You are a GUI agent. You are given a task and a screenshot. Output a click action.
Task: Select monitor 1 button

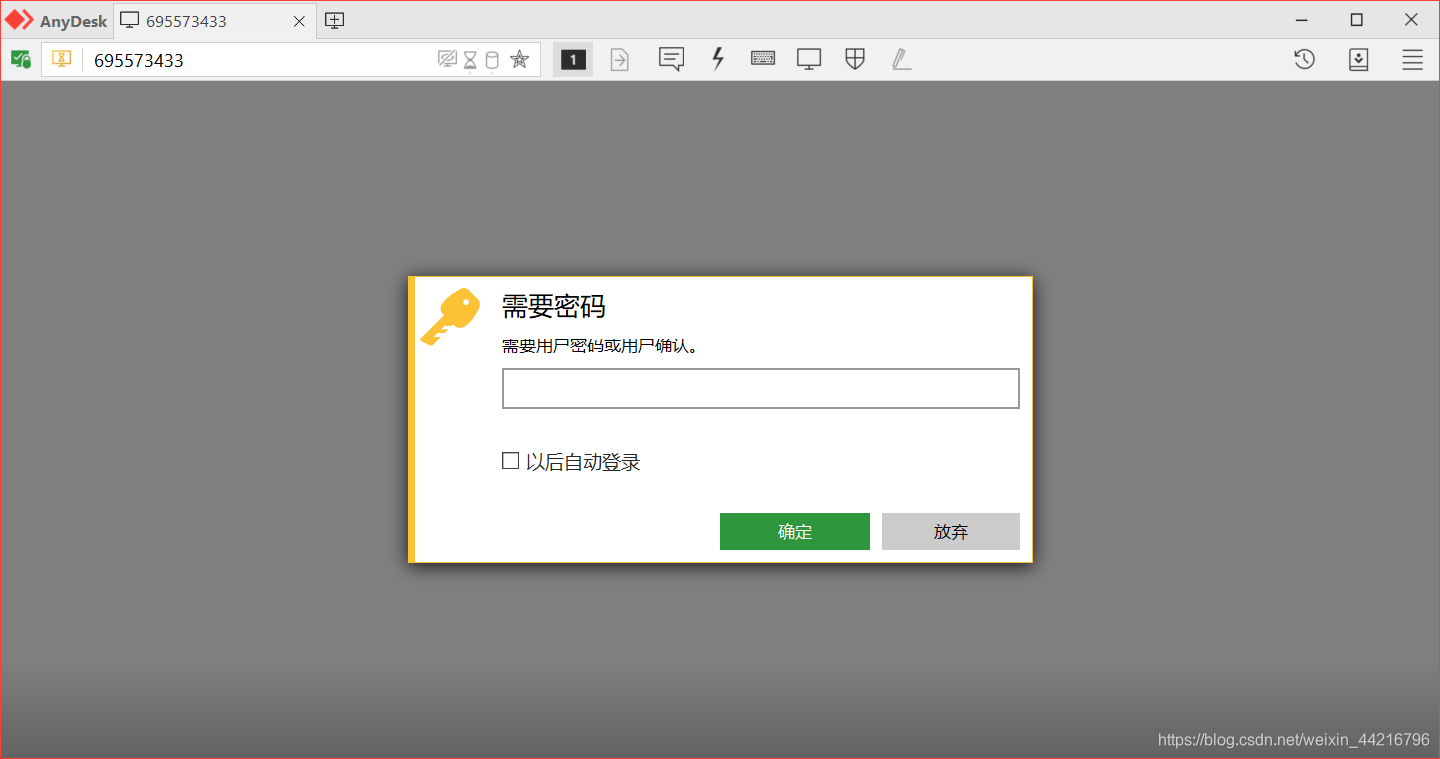[573, 60]
